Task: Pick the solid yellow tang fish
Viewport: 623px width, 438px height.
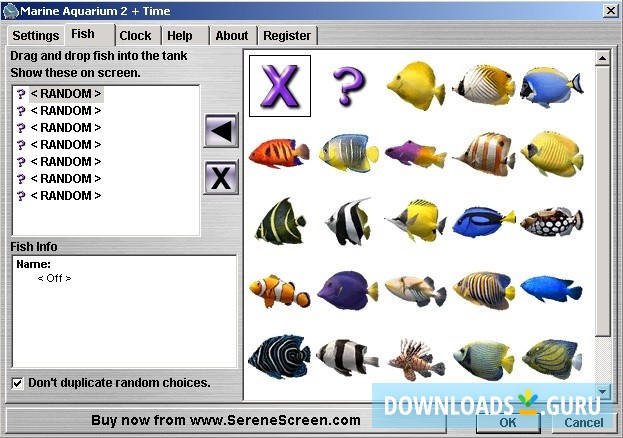Action: coord(416,85)
